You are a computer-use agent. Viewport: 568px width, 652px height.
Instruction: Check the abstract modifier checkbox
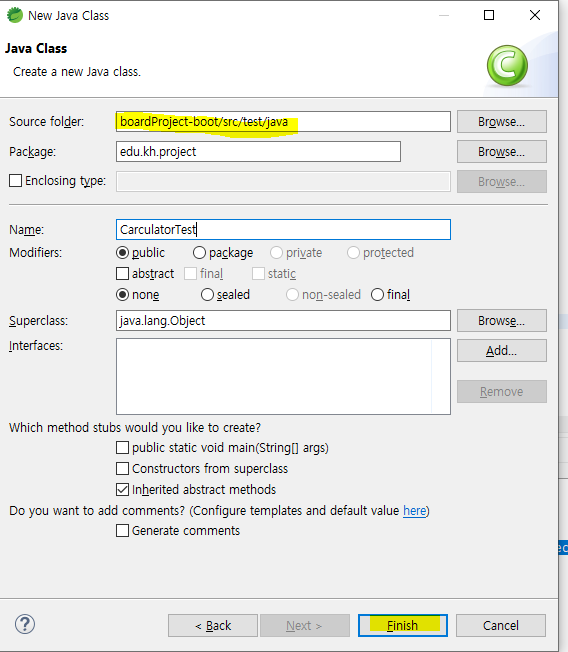(122, 274)
